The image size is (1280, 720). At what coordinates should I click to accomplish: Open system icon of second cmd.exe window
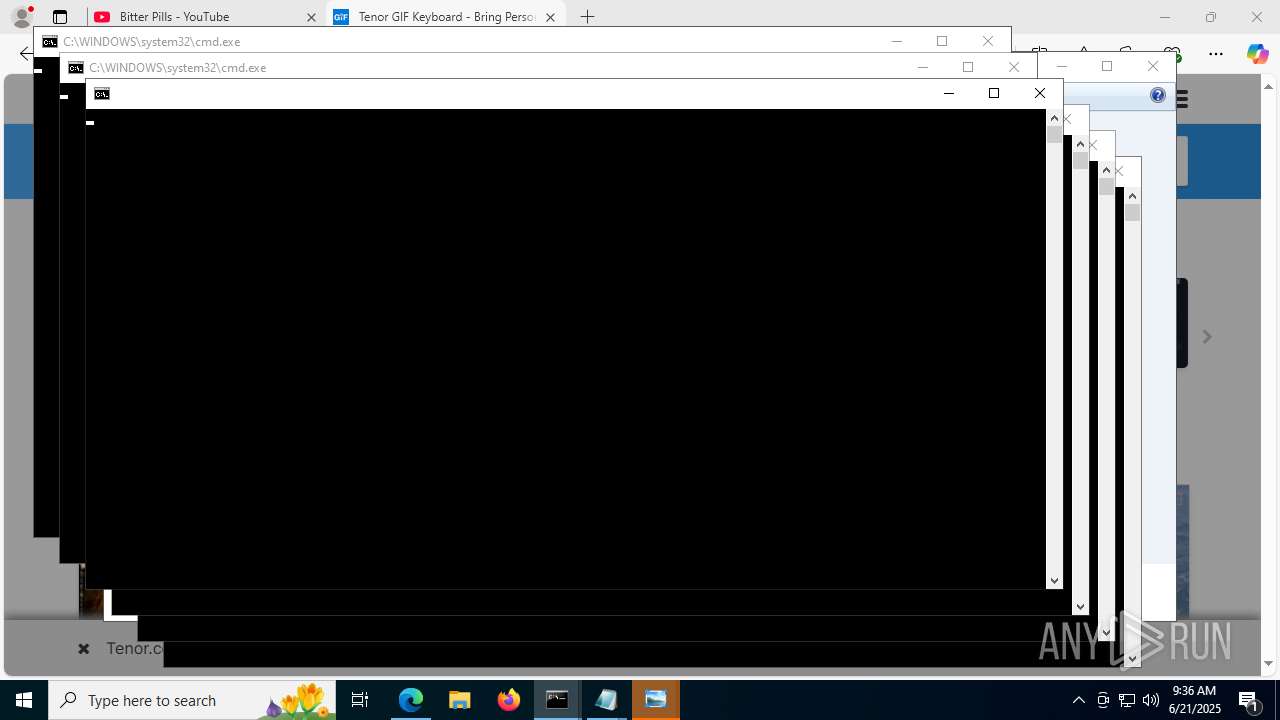coord(76,68)
